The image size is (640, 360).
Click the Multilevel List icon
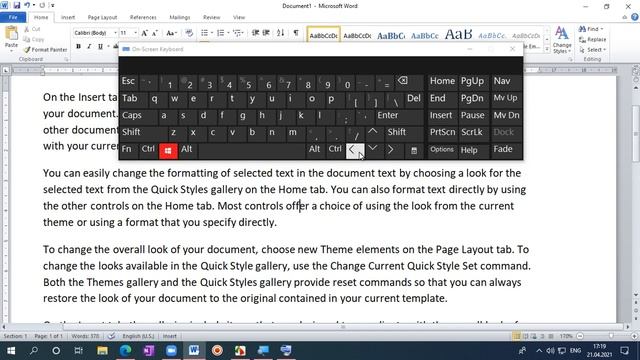tap(238, 33)
